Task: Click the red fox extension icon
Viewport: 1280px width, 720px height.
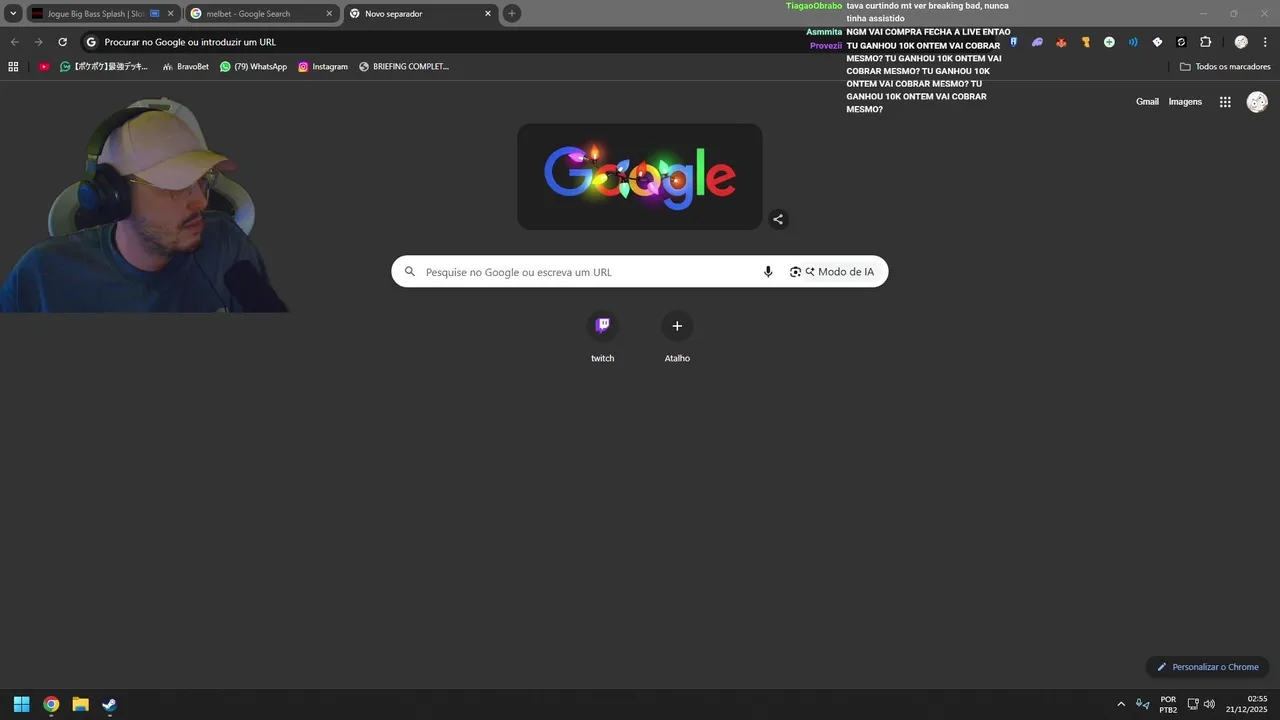Action: coord(1061,42)
